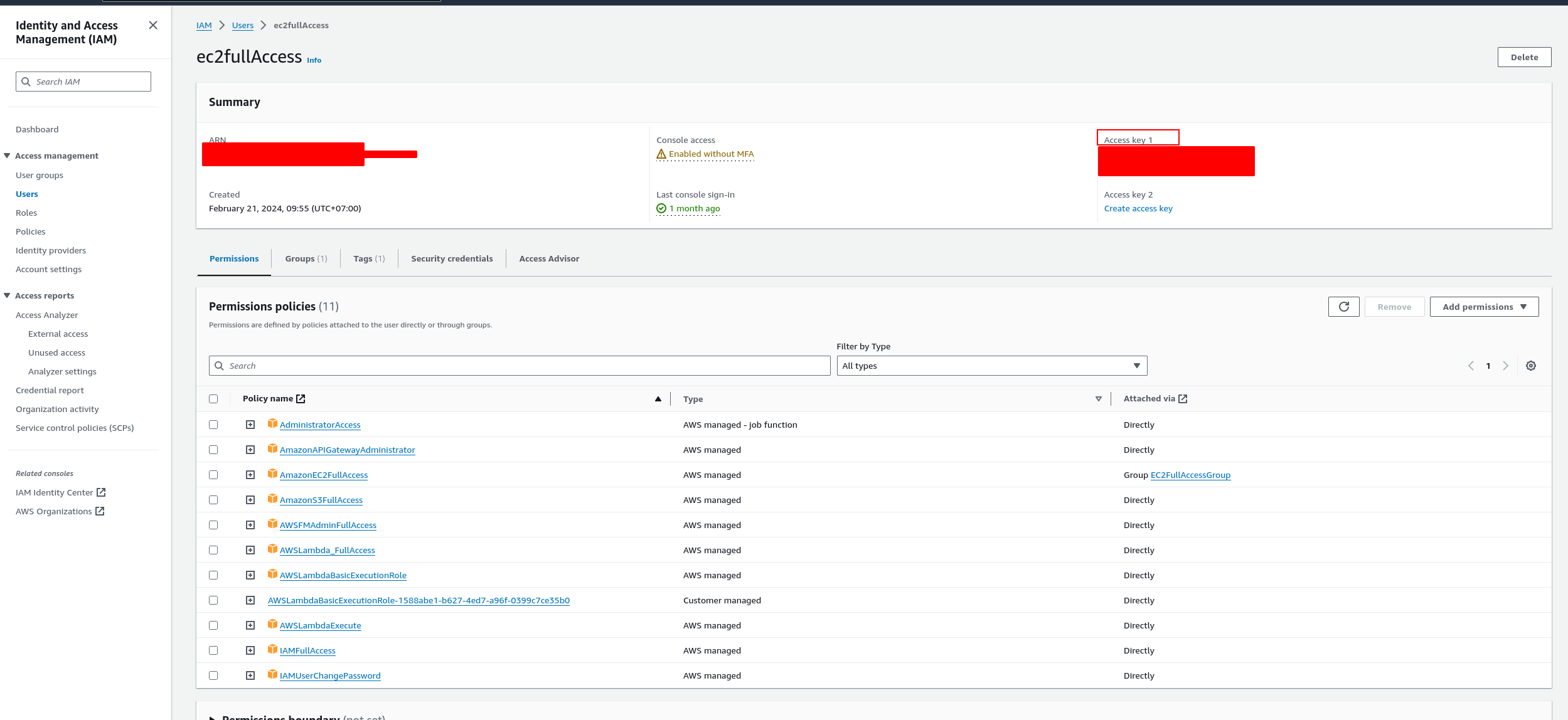Screen dimensions: 1568x720
Task: Sort by Policy name ascending arrow
Action: (x=658, y=399)
